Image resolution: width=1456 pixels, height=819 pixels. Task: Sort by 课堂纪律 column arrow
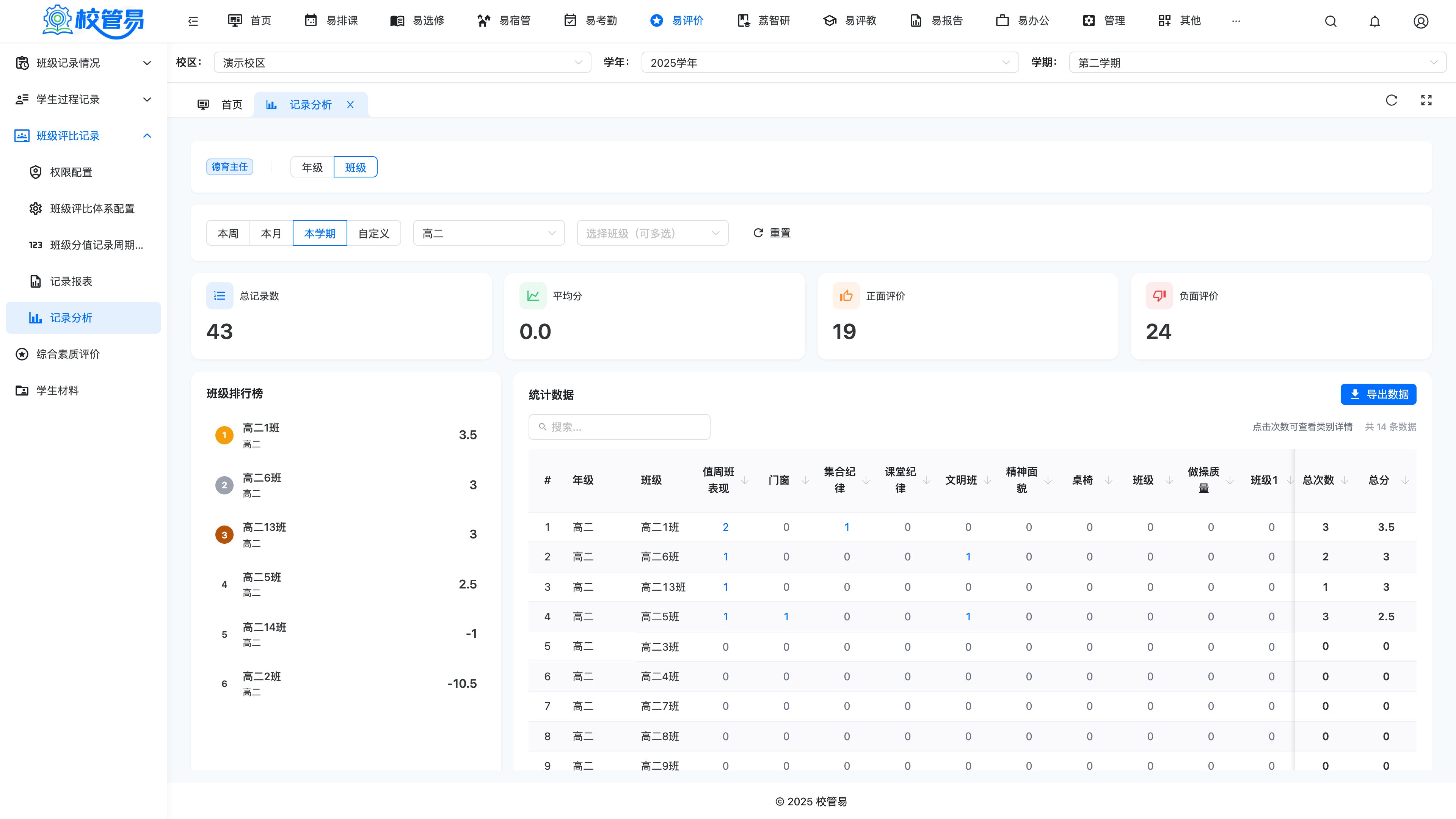tap(926, 480)
